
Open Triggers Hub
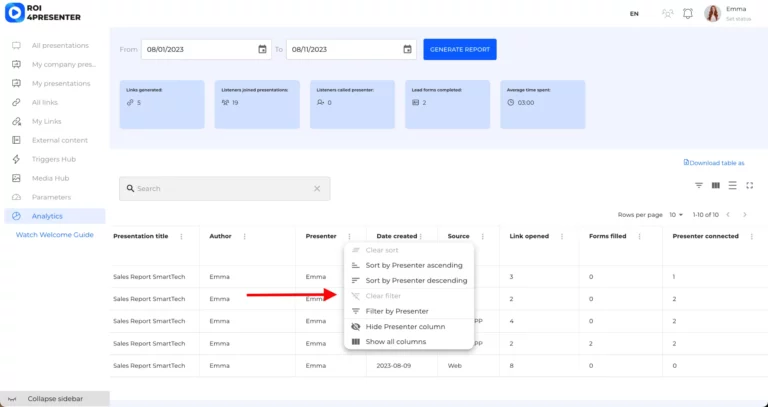[x=55, y=159]
